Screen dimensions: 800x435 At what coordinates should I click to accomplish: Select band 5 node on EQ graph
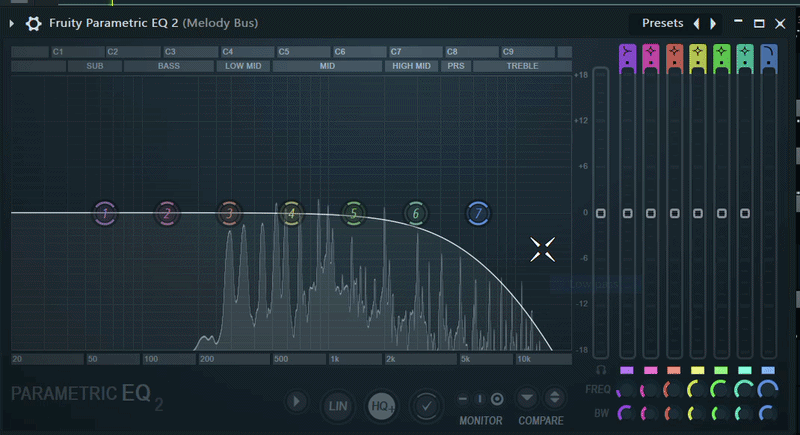pos(354,213)
